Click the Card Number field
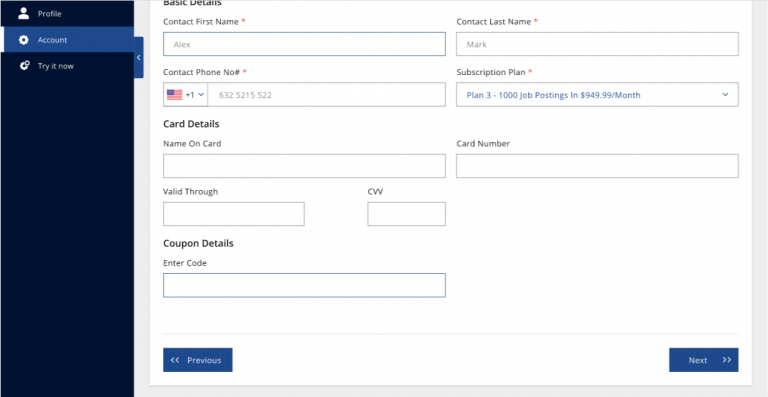 (597, 166)
